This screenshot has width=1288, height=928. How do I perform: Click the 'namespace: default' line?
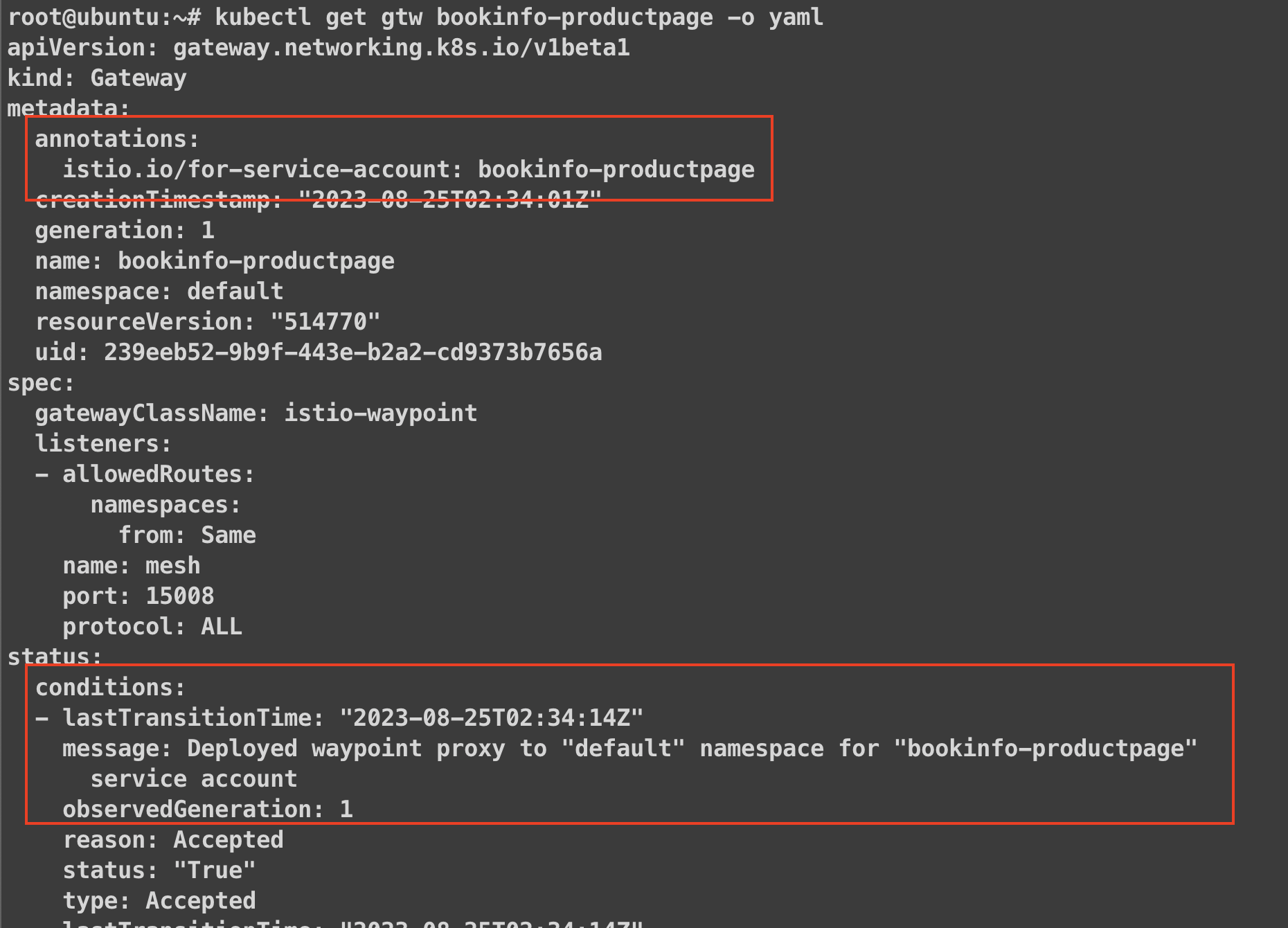pyautogui.click(x=159, y=291)
